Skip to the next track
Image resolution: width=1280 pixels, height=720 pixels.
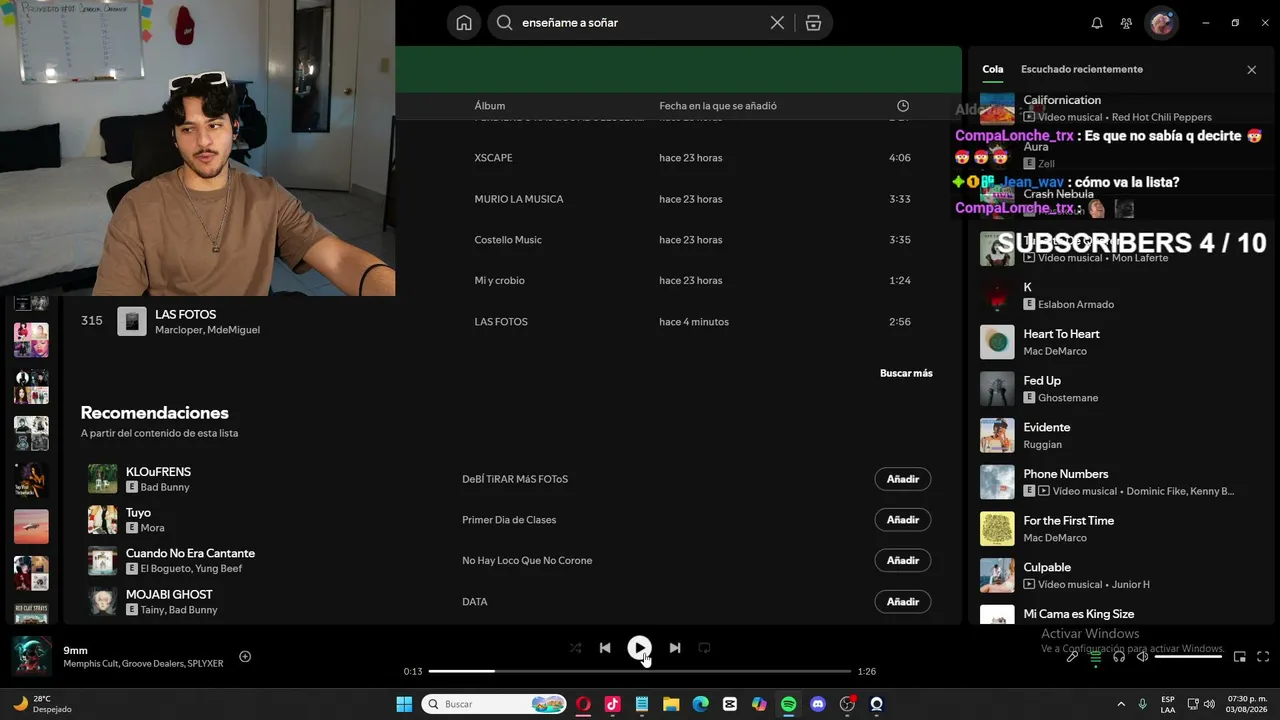coord(675,648)
